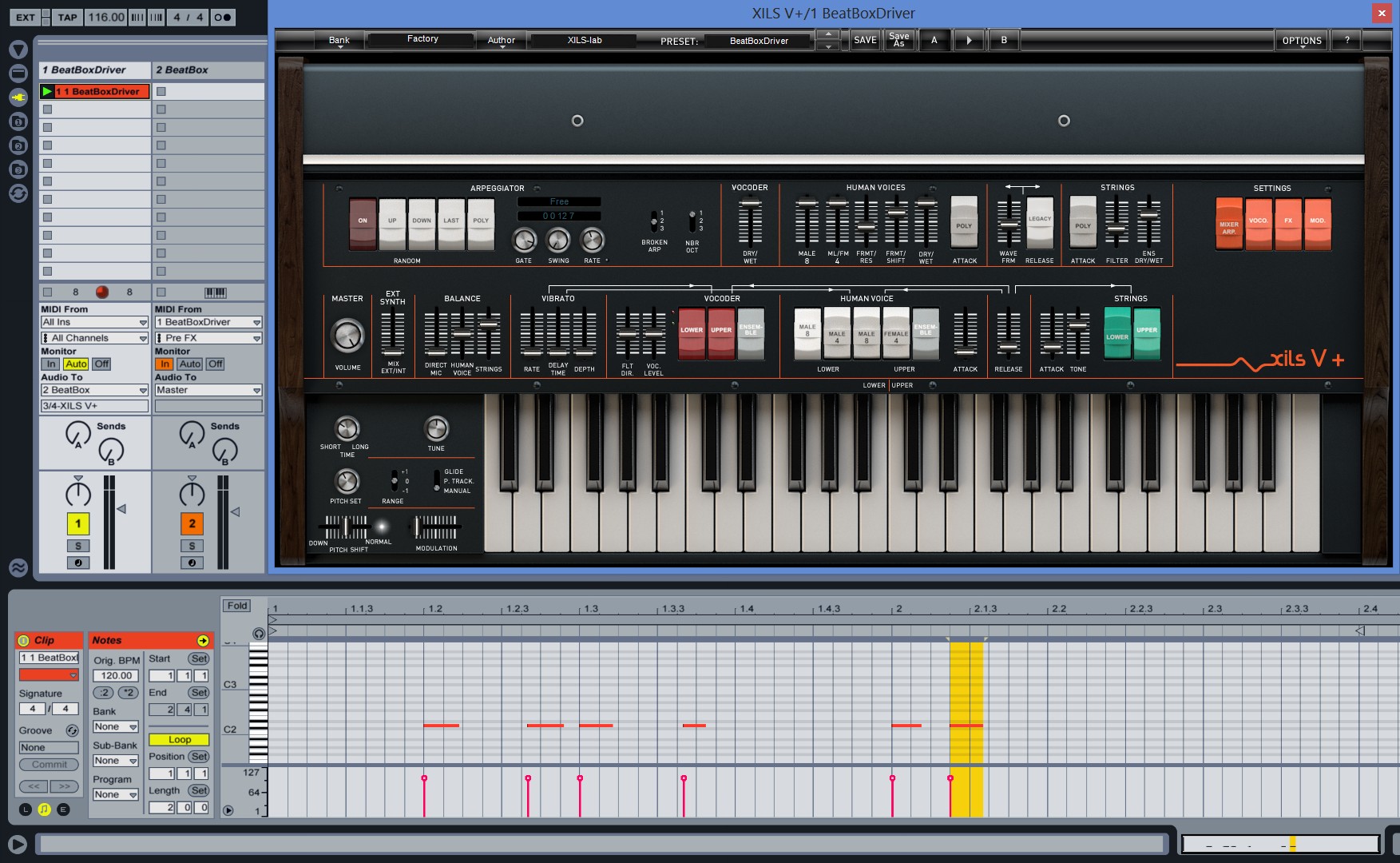Launch the '1 1 BeatBoxDriver' clip play triangle
1400x863 pixels.
point(47,91)
